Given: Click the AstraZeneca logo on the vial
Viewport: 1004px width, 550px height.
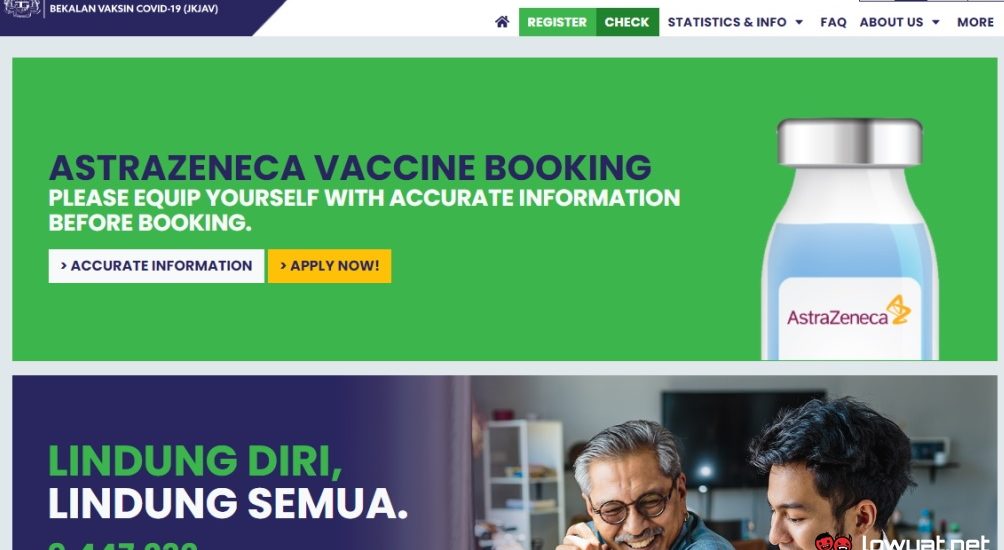Looking at the screenshot, I should tap(848, 311).
